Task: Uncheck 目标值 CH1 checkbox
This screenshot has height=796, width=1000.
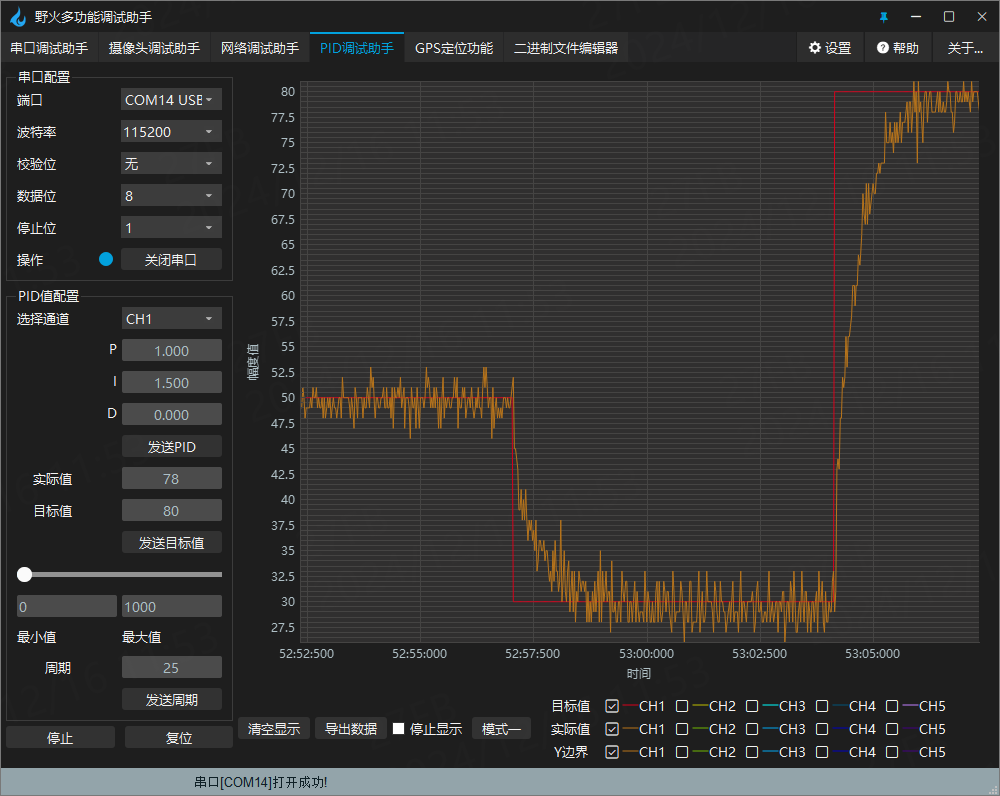Action: (x=612, y=705)
